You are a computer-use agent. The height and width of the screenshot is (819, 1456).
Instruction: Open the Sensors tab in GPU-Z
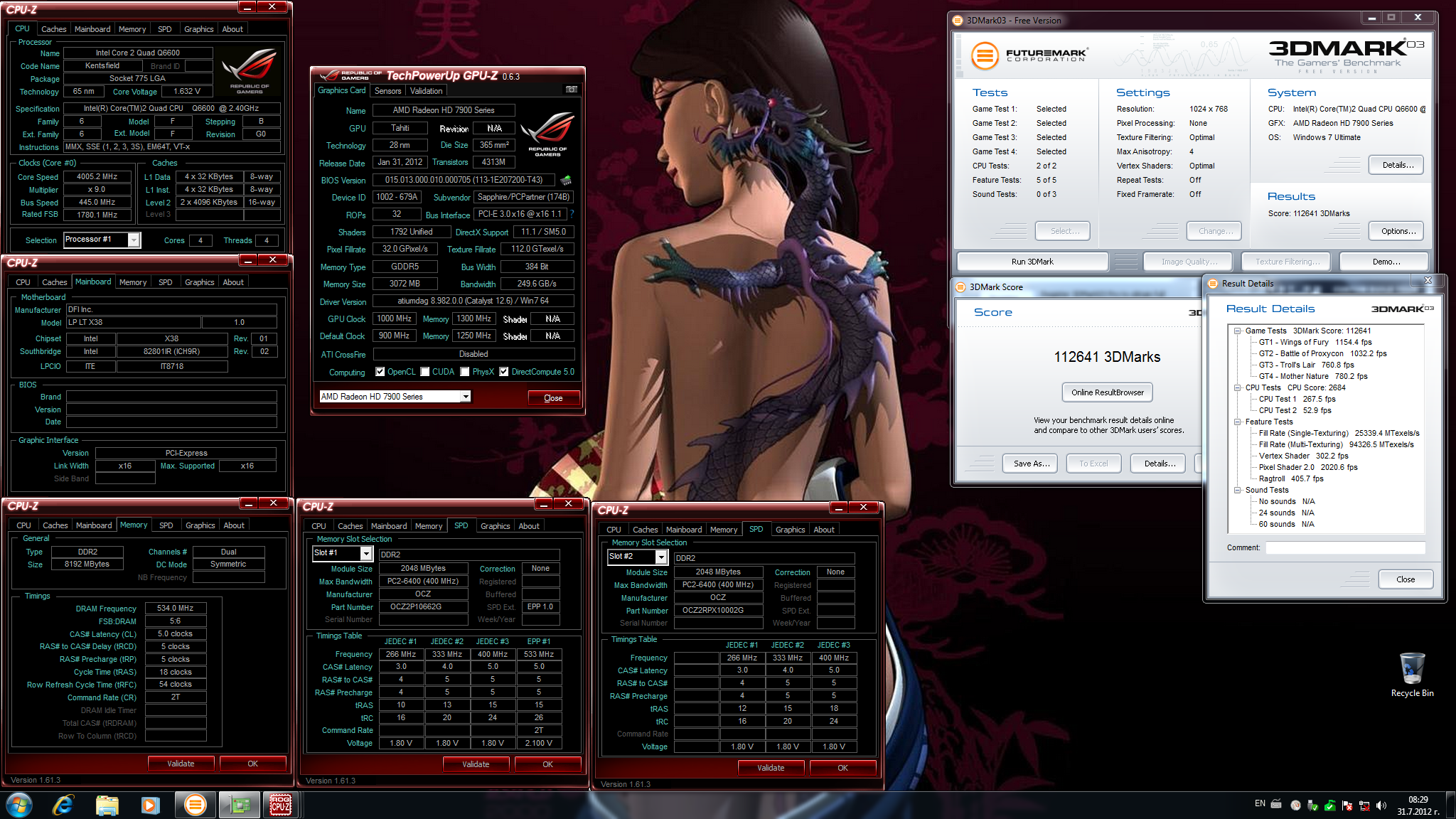[388, 91]
